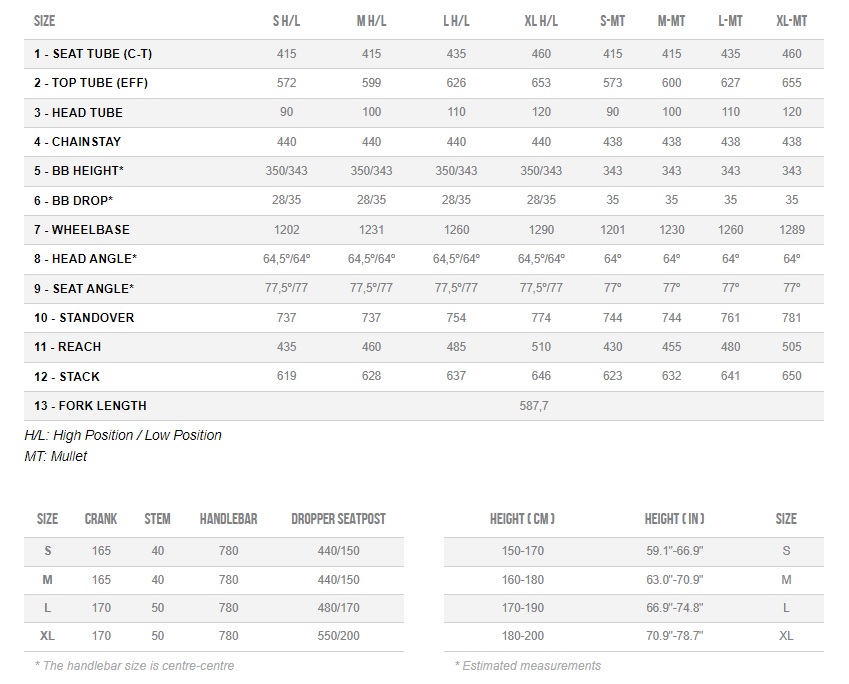
Task: Click the 12 - STACK row label
Action: click(x=67, y=376)
